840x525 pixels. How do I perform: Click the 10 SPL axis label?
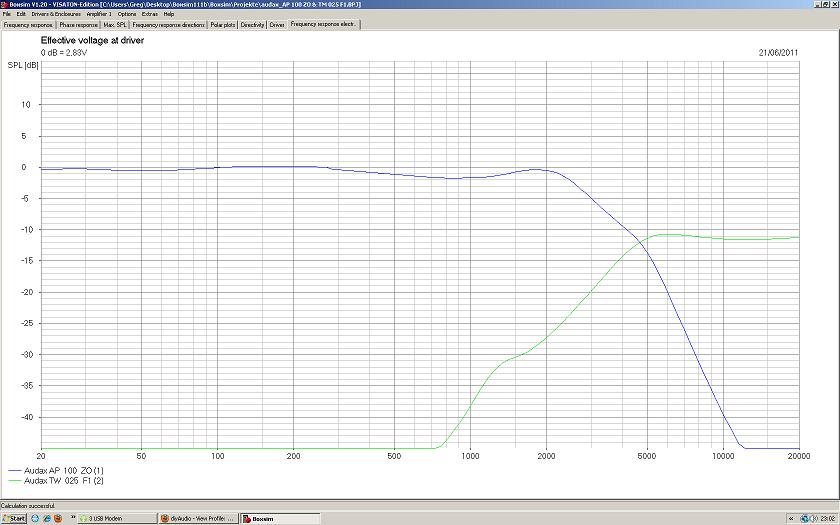pyautogui.click(x=26, y=104)
